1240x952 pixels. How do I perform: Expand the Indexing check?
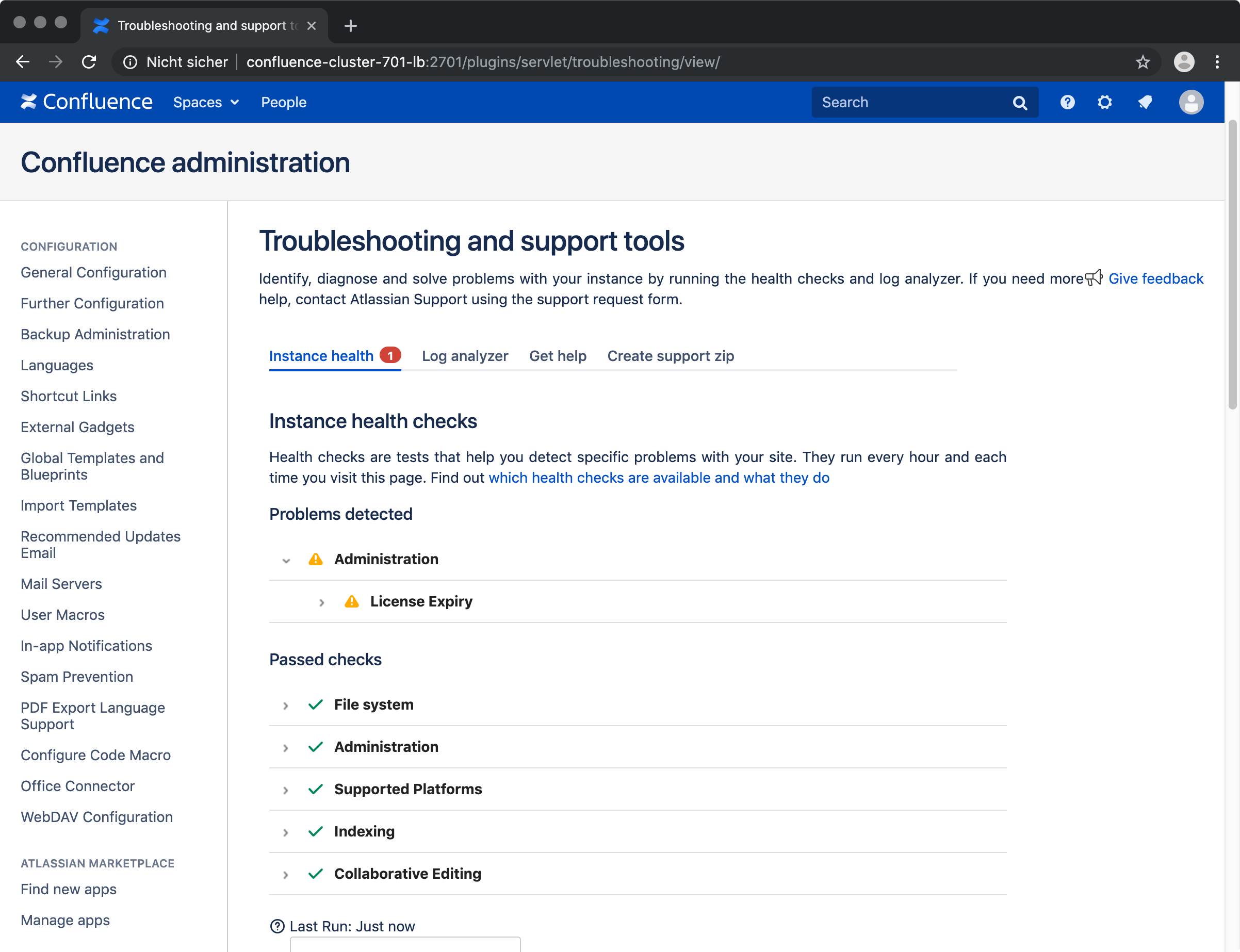pos(285,832)
